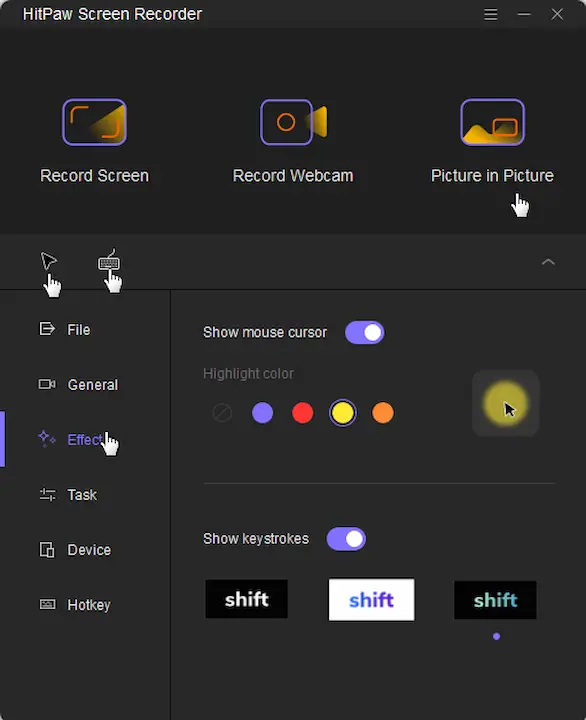Click the Picture in Picture icon
Screen dimensions: 586x720
pos(492,122)
